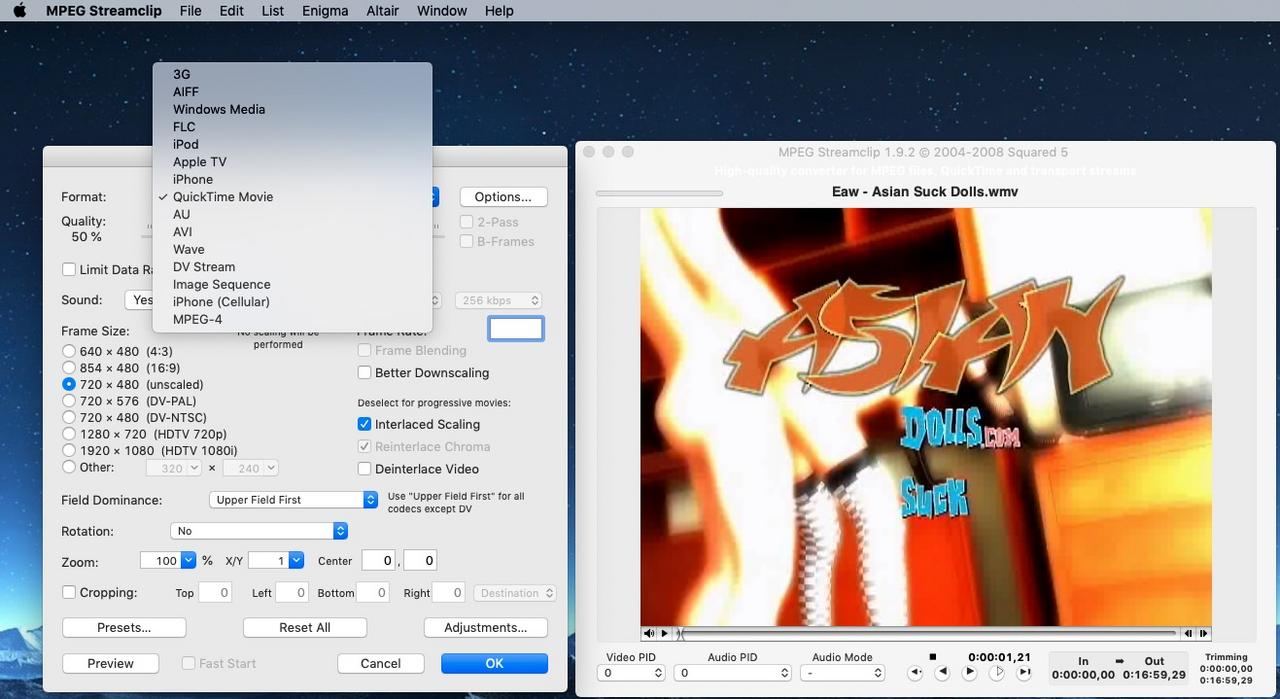
Task: Click the forward play round button
Action: click(969, 674)
